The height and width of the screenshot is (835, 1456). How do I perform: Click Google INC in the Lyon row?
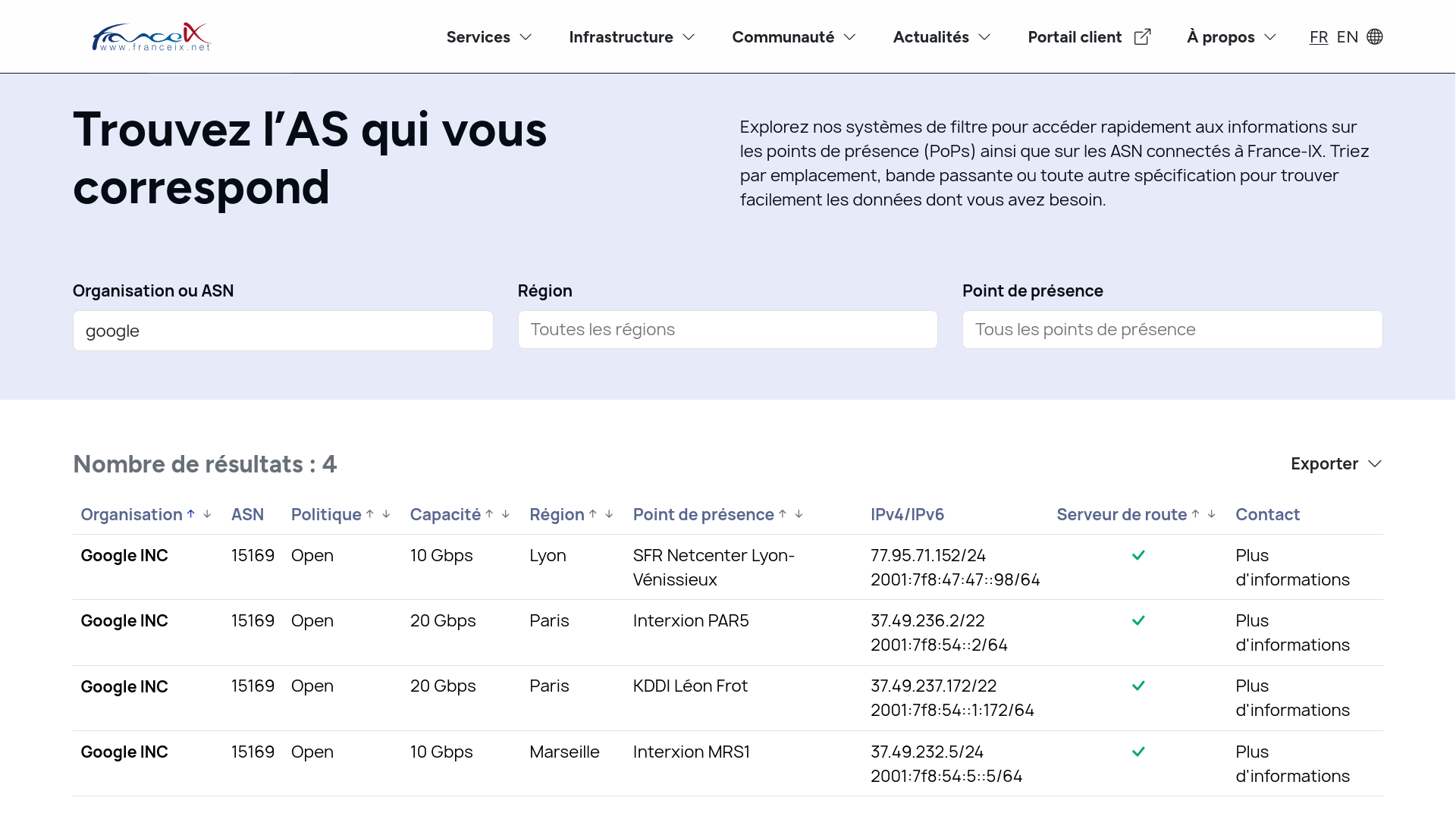pyautogui.click(x=124, y=555)
